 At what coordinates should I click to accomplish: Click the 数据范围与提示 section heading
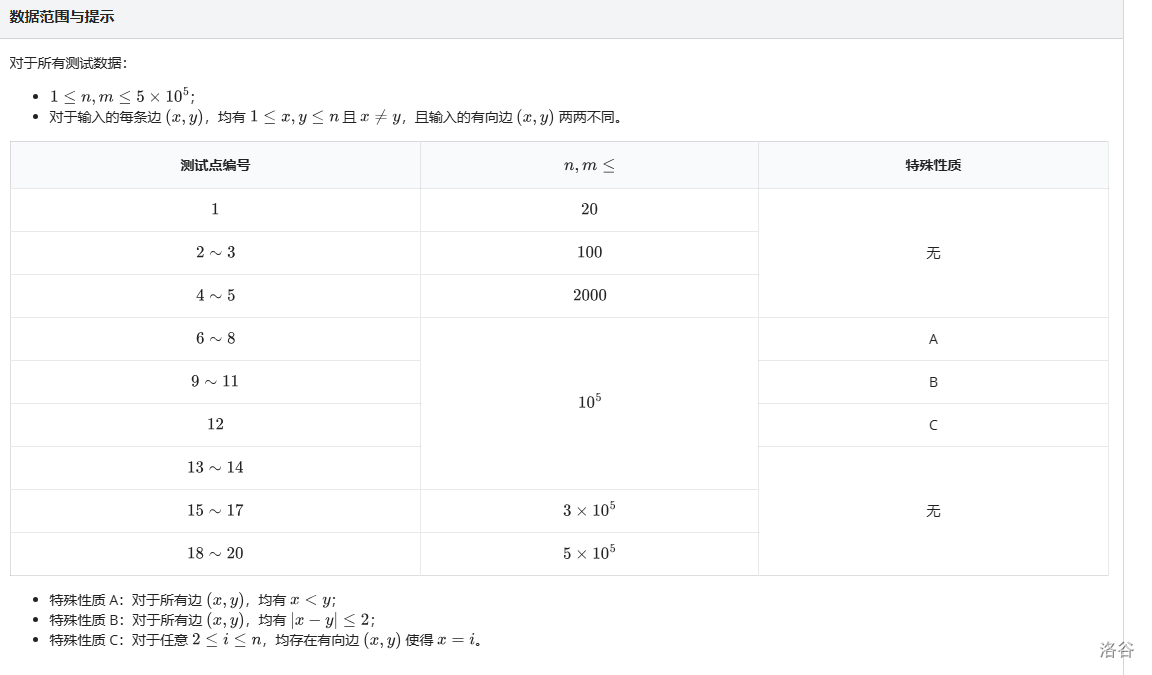click(62, 17)
